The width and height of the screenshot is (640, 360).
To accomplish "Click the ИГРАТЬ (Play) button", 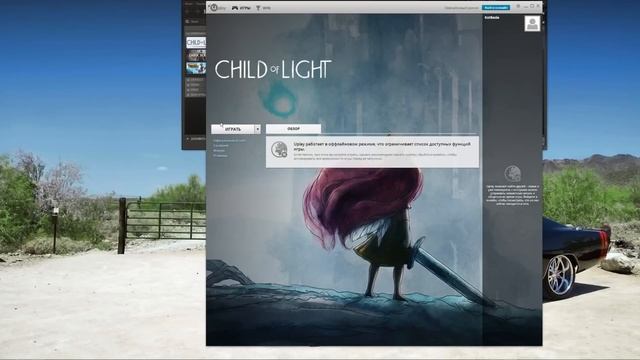I will (233, 129).
